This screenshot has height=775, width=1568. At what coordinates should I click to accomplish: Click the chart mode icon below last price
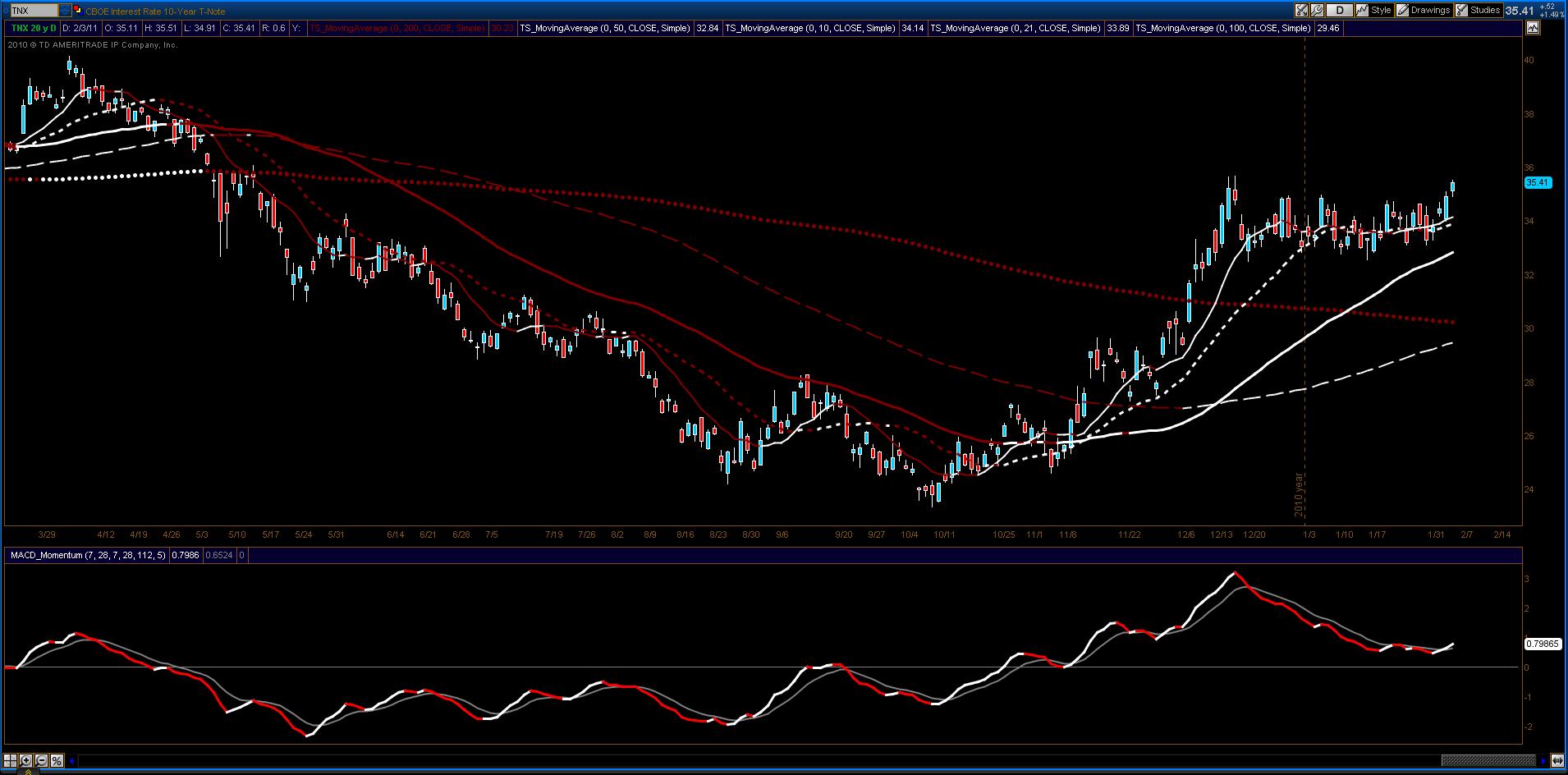pos(1533,28)
